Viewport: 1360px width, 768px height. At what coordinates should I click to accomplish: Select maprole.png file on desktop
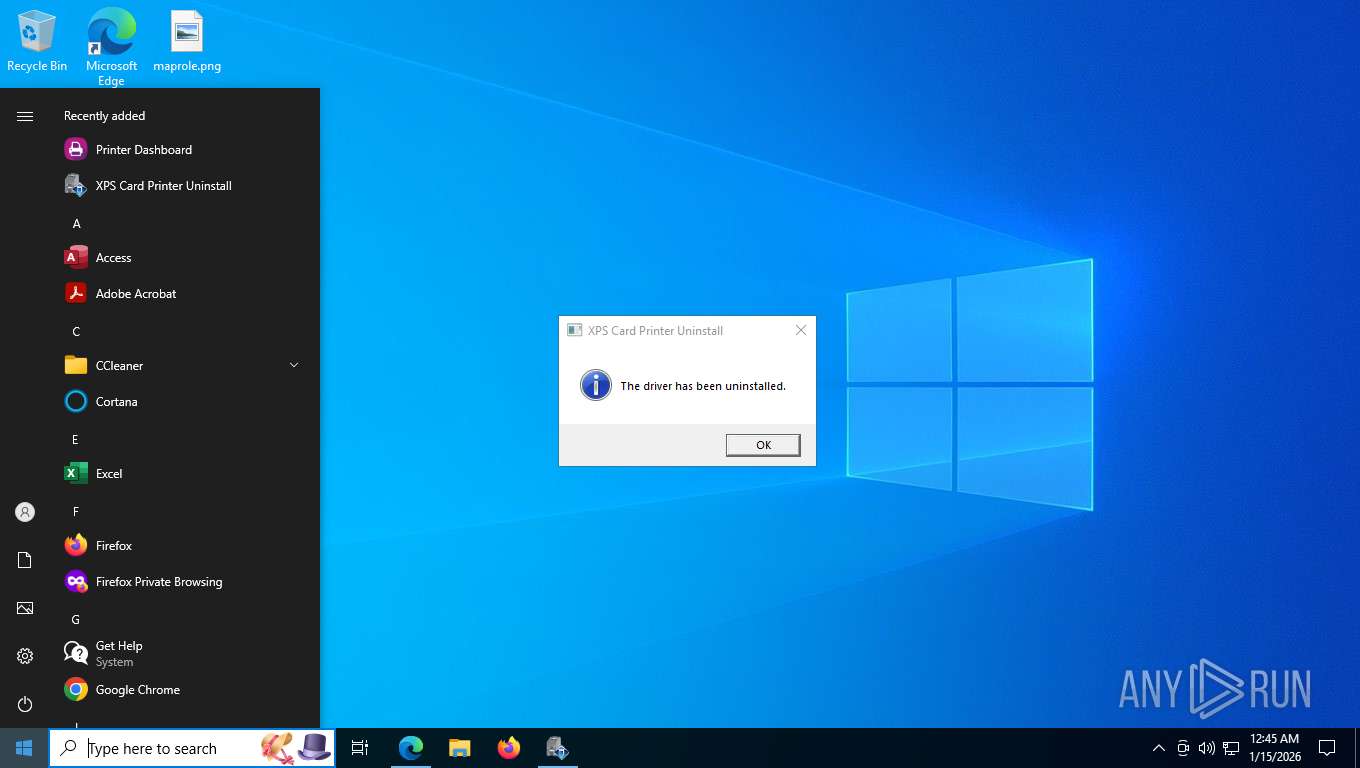click(x=187, y=42)
